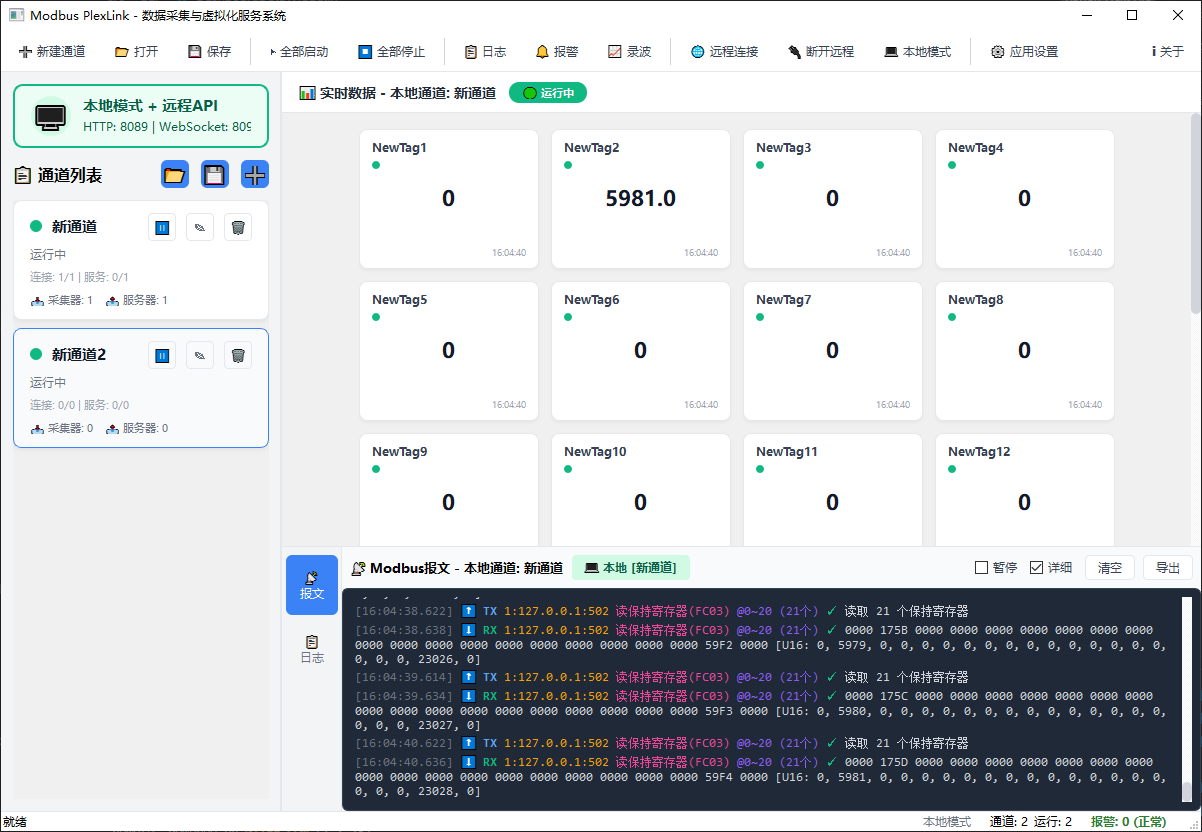
Task: Click the monitor icon in 本地模式 + 远程API card
Action: (x=50, y=116)
